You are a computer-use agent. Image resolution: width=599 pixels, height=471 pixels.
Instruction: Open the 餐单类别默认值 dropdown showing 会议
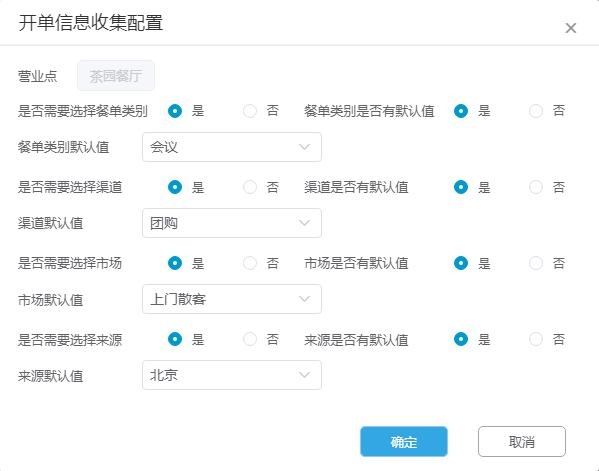pos(232,147)
